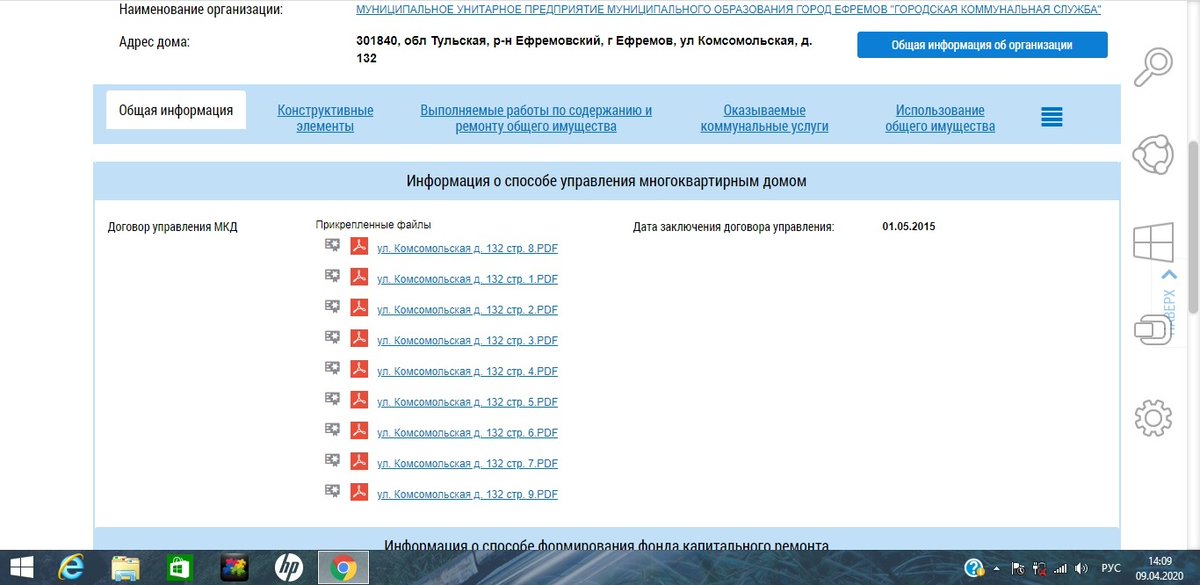The height and width of the screenshot is (585, 1200).
Task: Open the network signal tray icon
Action: tap(1061, 567)
